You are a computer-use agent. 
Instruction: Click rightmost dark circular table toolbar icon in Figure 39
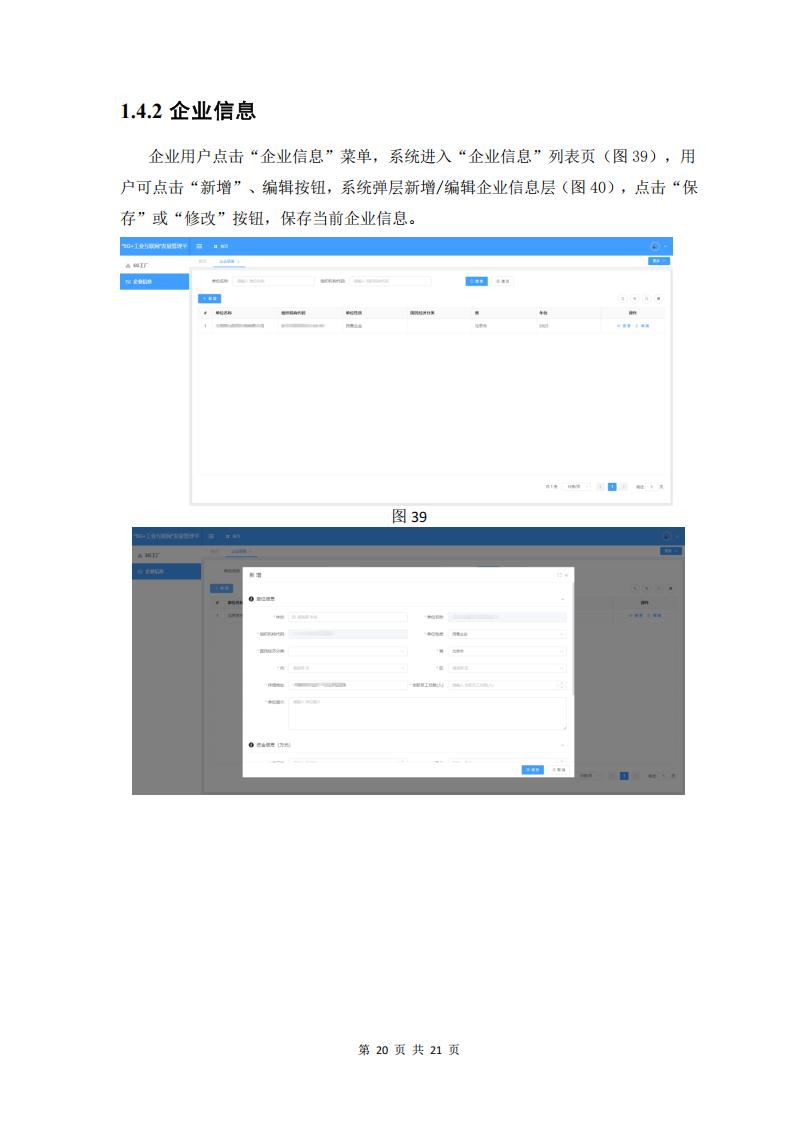(659, 299)
